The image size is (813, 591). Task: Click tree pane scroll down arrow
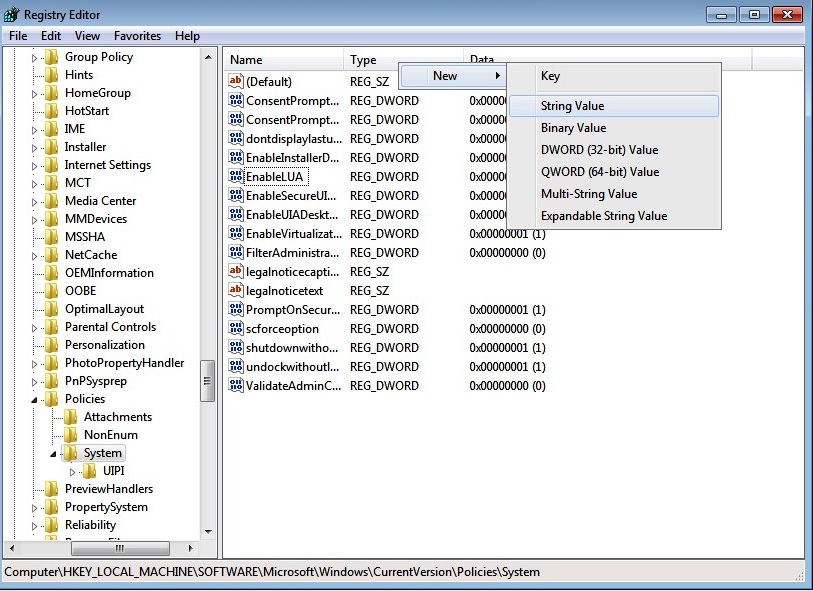tap(208, 531)
